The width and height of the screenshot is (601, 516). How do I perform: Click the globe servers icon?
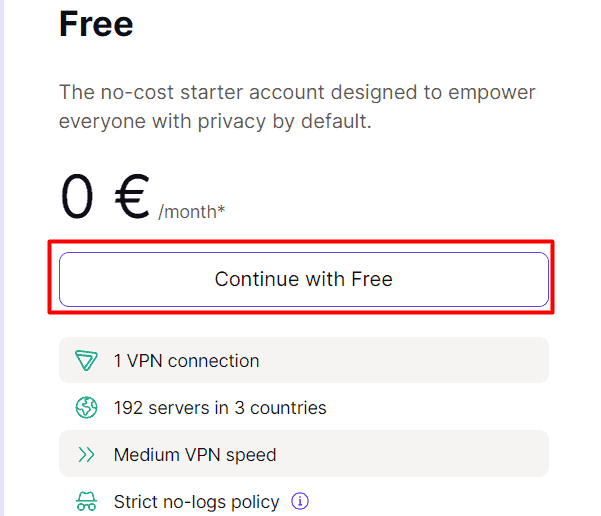point(86,408)
